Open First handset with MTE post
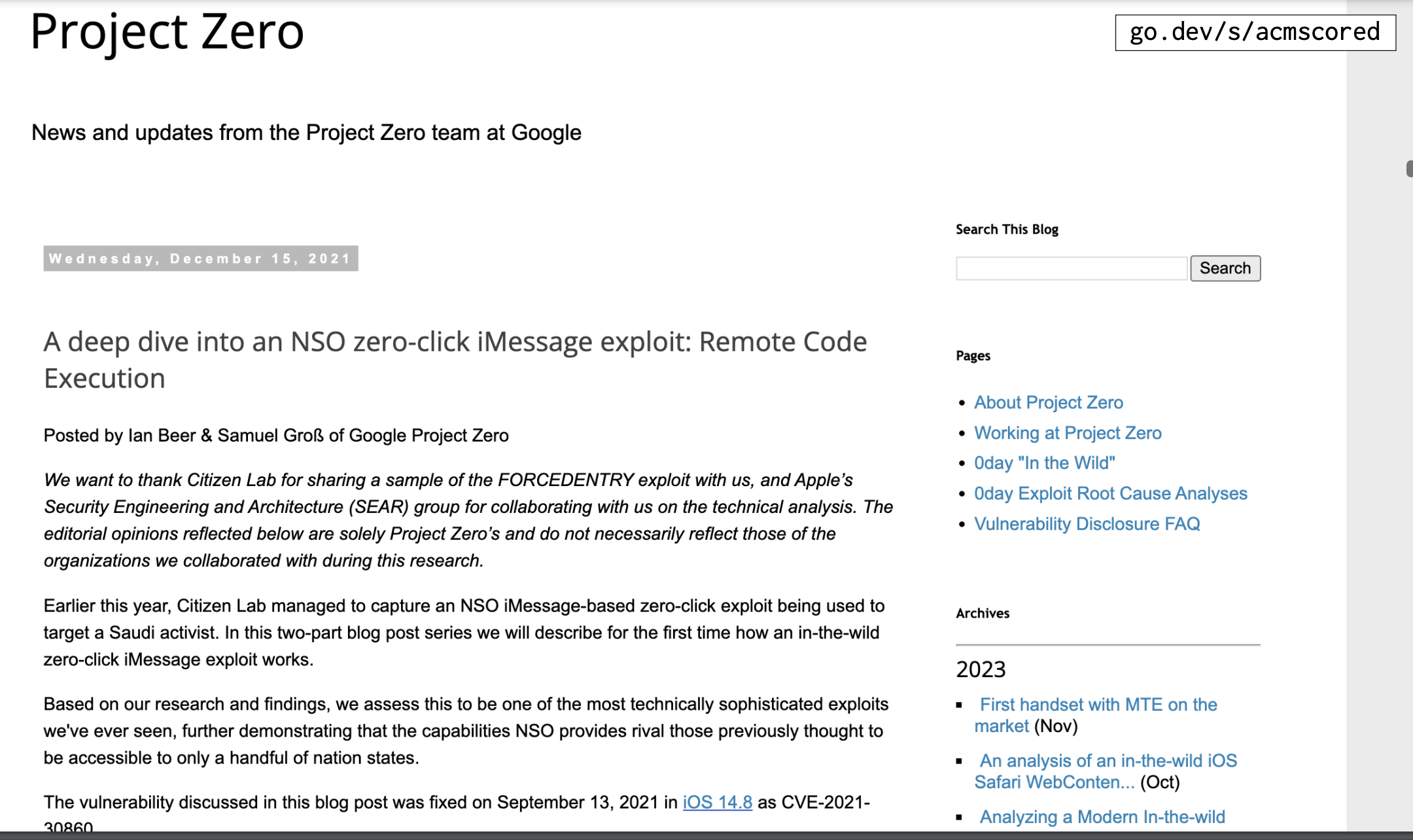 click(1098, 705)
